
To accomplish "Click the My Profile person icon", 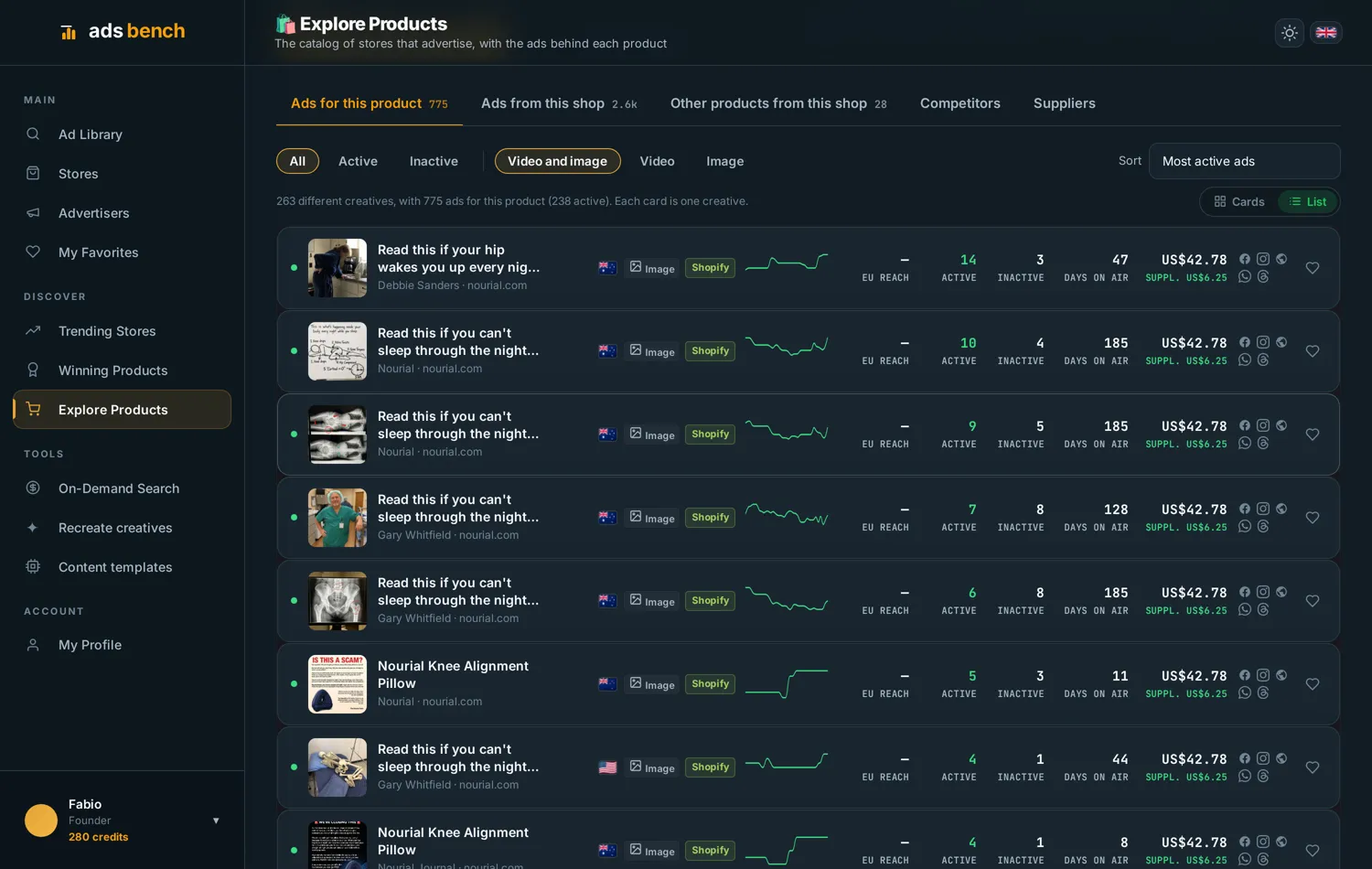I will coord(33,645).
